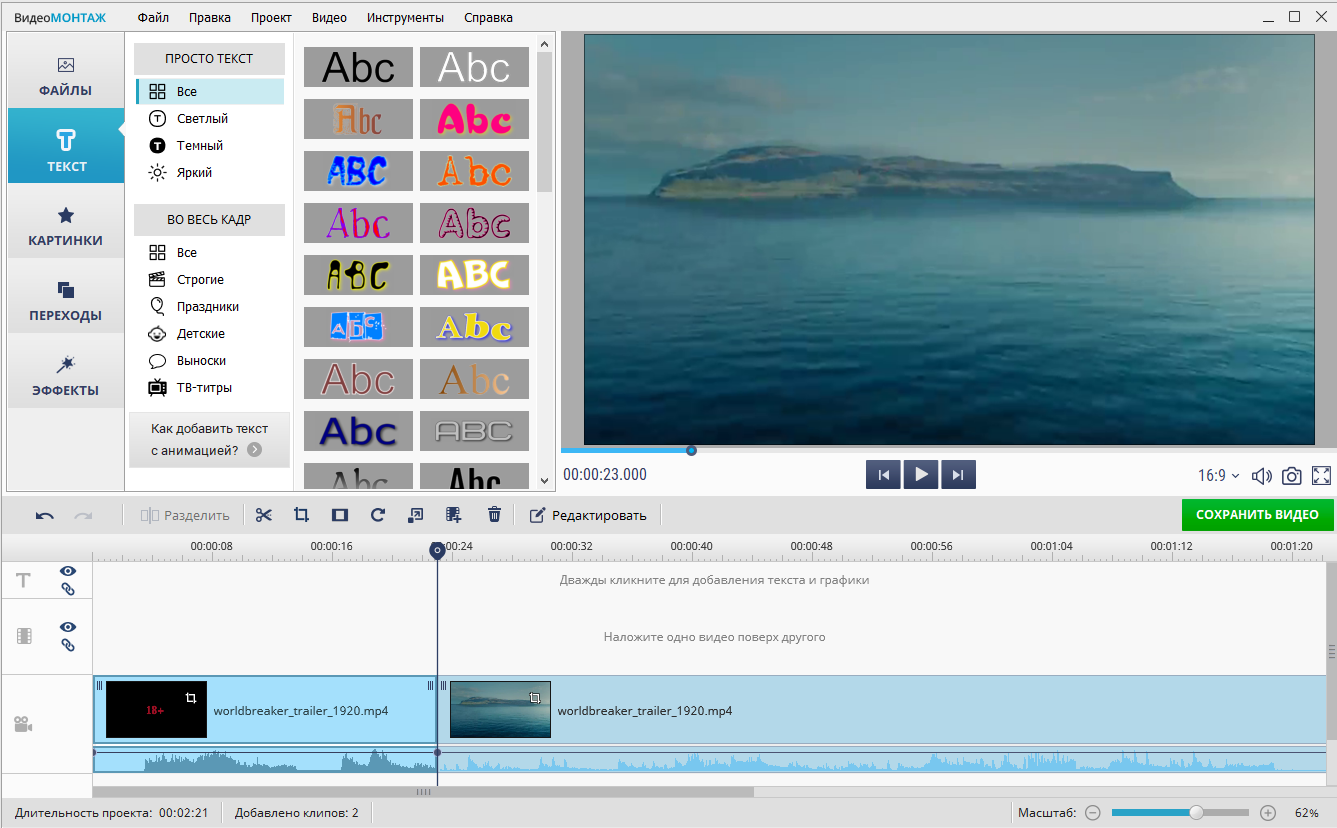Image resolution: width=1337 pixels, height=828 pixels.
Task: Open the 16:9 aspect ratio dropdown
Action: 1218,476
